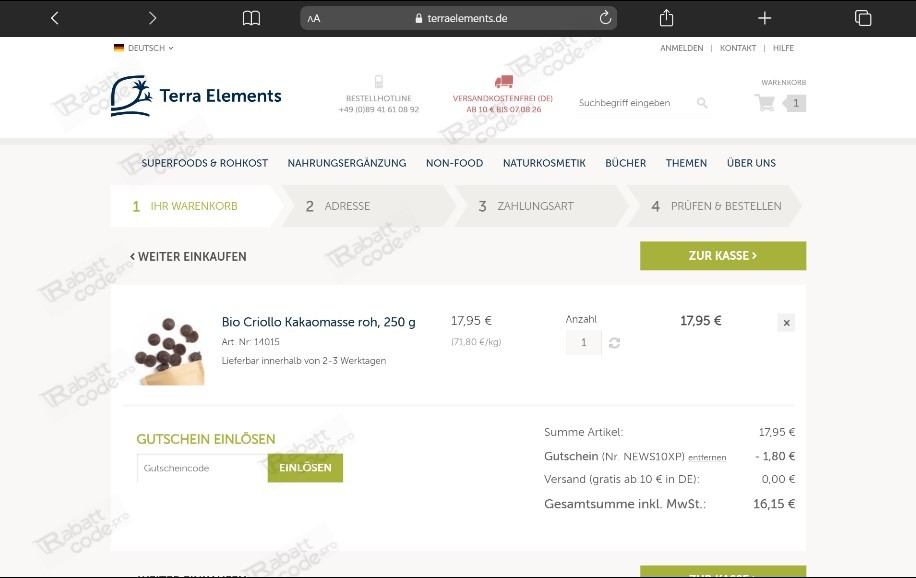Screen dimensions: 916x578
Task: Click the Anzahl quantity field
Action: coord(583,342)
